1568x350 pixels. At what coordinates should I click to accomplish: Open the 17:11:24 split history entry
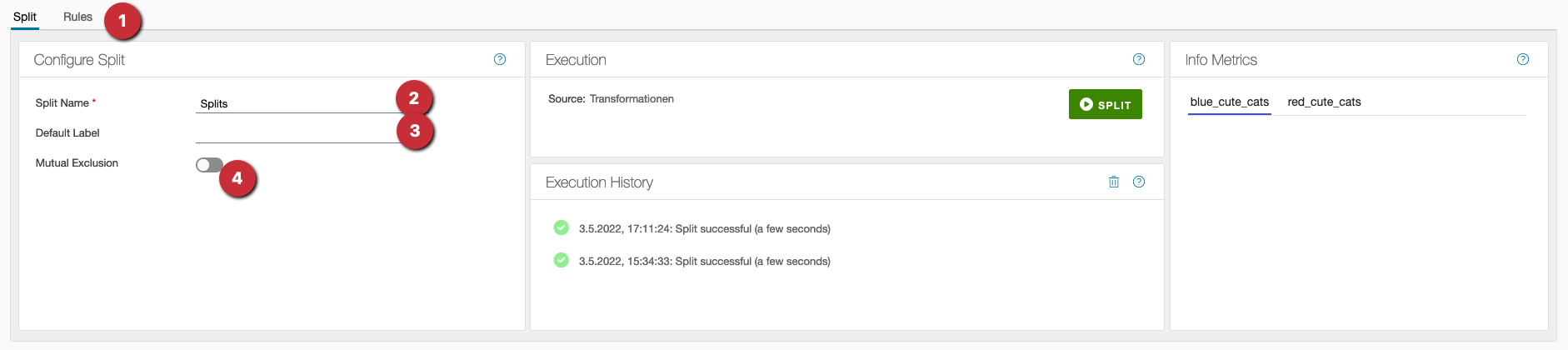coord(704,228)
